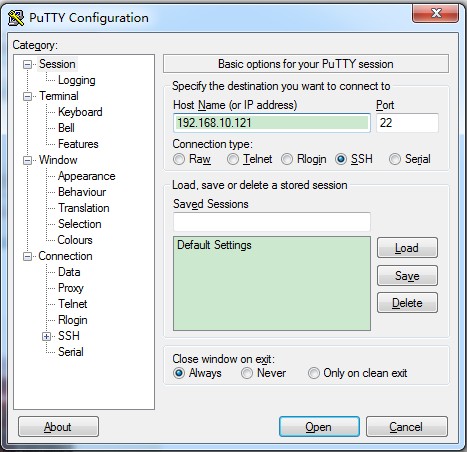Expand the SSH tree node

(x=46, y=336)
